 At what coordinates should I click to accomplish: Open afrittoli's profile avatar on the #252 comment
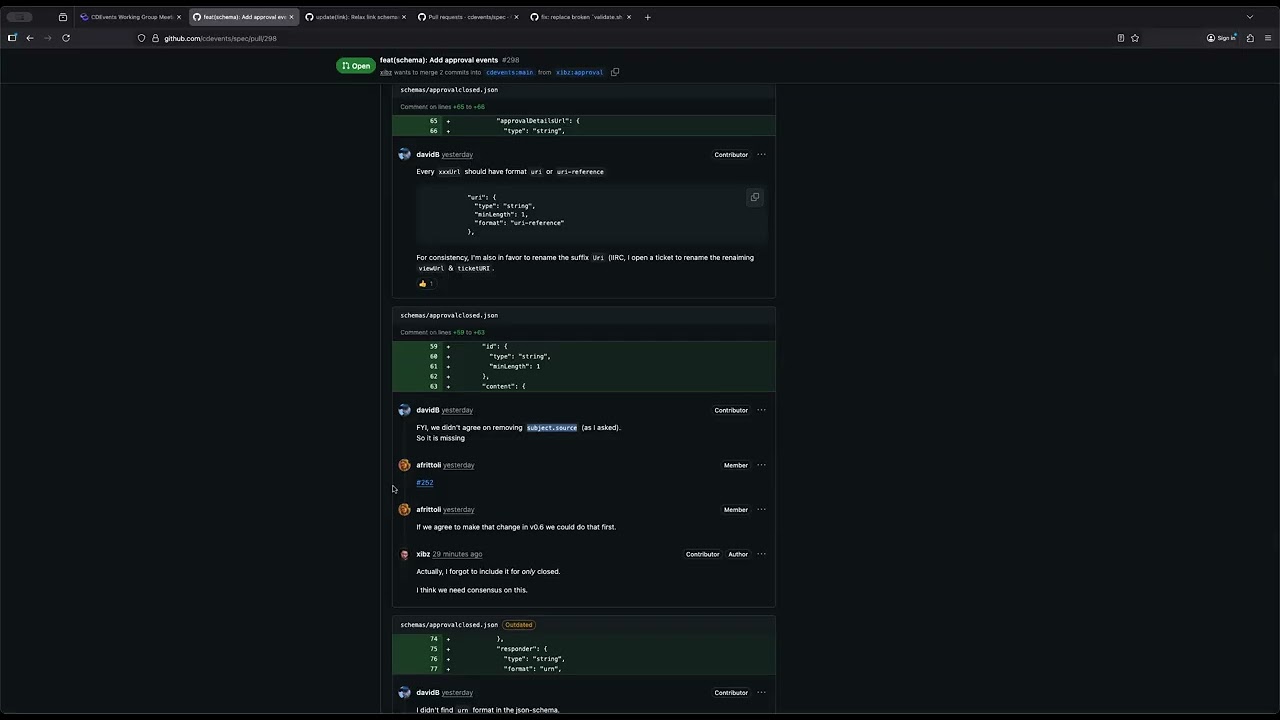(x=404, y=465)
